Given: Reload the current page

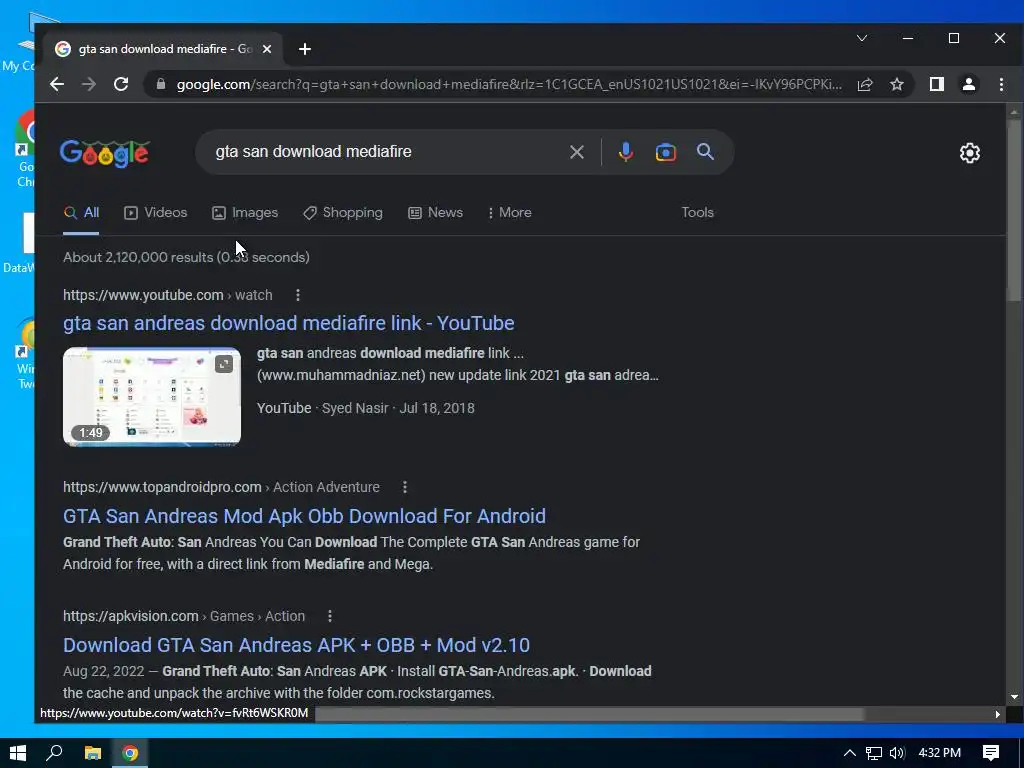Looking at the screenshot, I should pos(121,84).
